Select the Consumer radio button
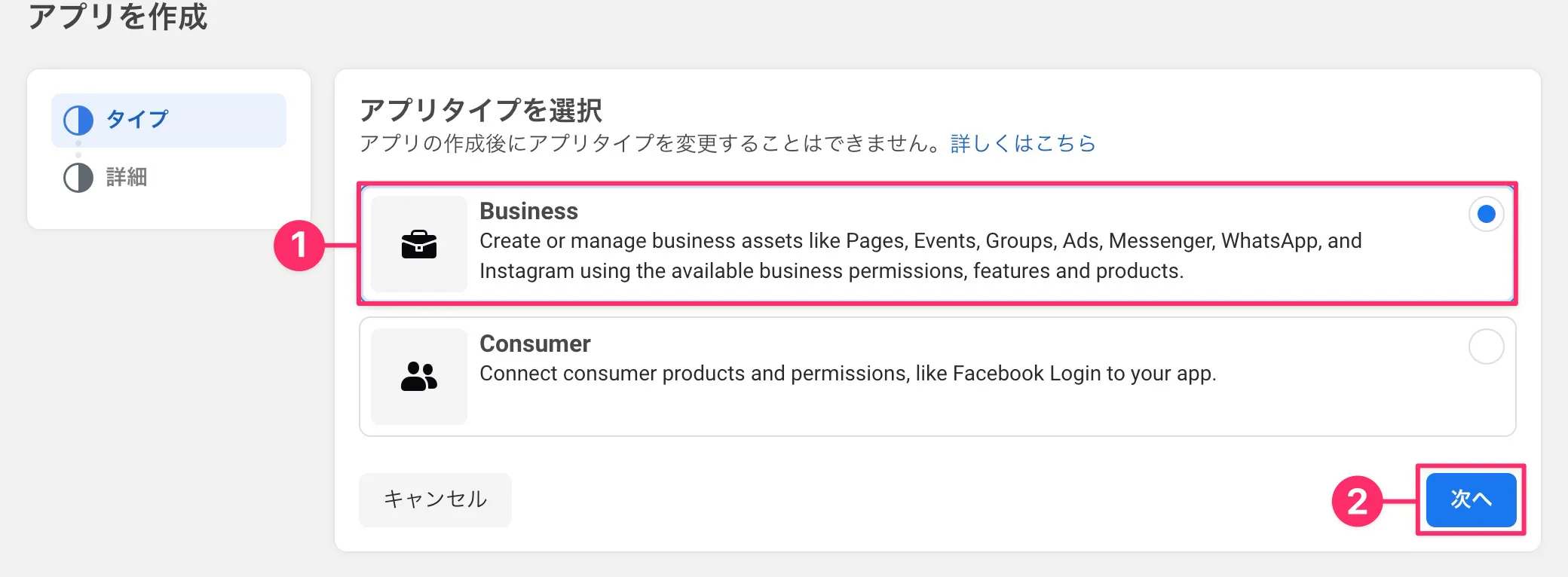The height and width of the screenshot is (577, 1568). 1486,347
